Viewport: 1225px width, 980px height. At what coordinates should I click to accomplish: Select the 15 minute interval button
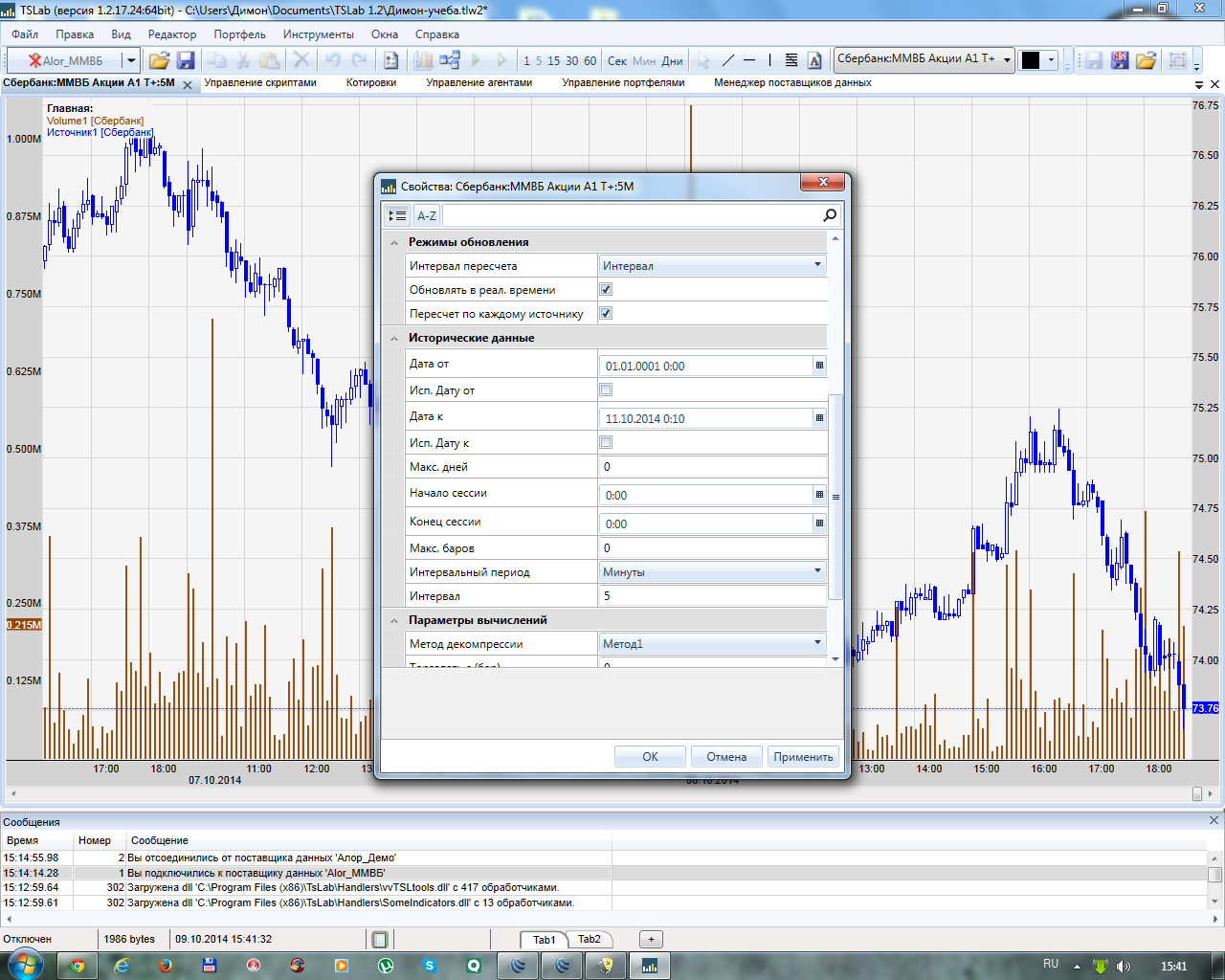pos(553,60)
